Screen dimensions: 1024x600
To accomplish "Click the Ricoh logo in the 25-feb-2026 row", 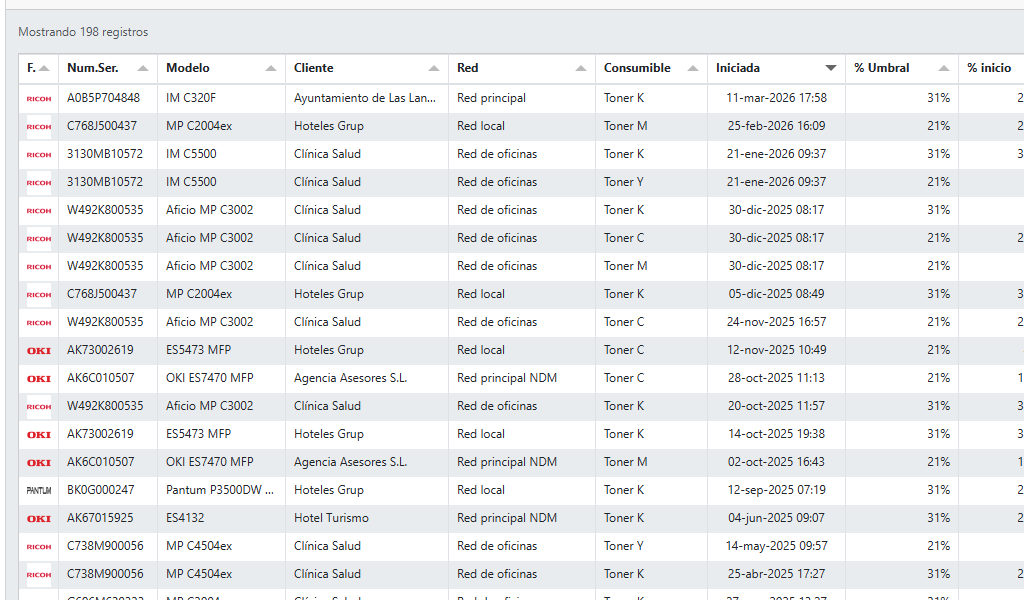I will point(39,127).
